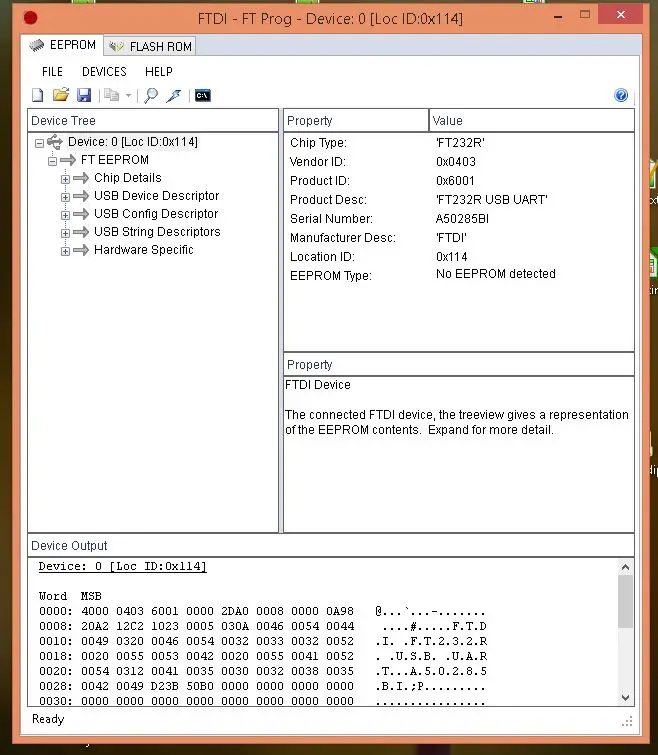Image resolution: width=658 pixels, height=755 pixels.
Task: Select the USB Device Descriptor tree item
Action: (156, 195)
